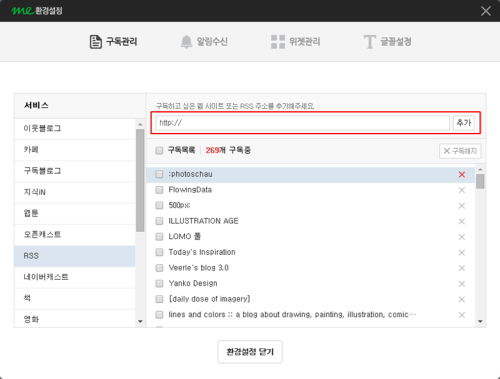Check the lines and colors checkbox

[159, 315]
